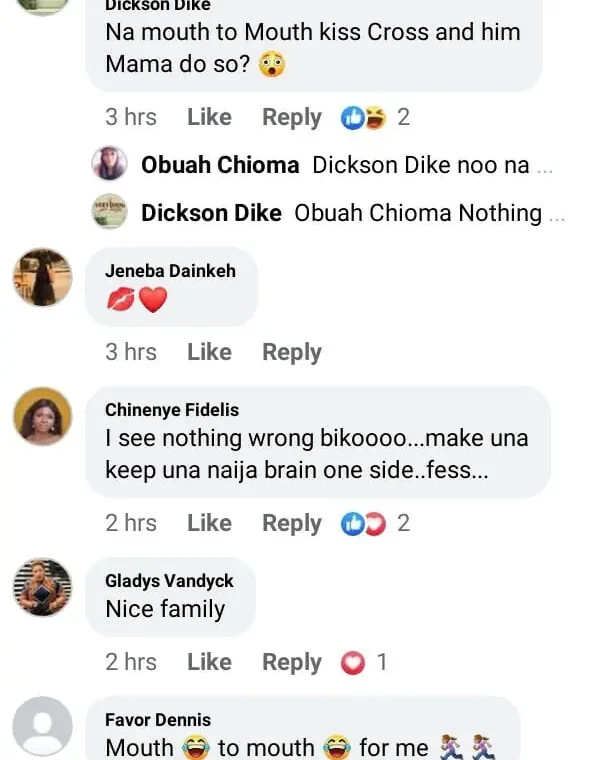Tap Obuah Chioma's small reply avatar
This screenshot has width=600, height=760.
109,164
